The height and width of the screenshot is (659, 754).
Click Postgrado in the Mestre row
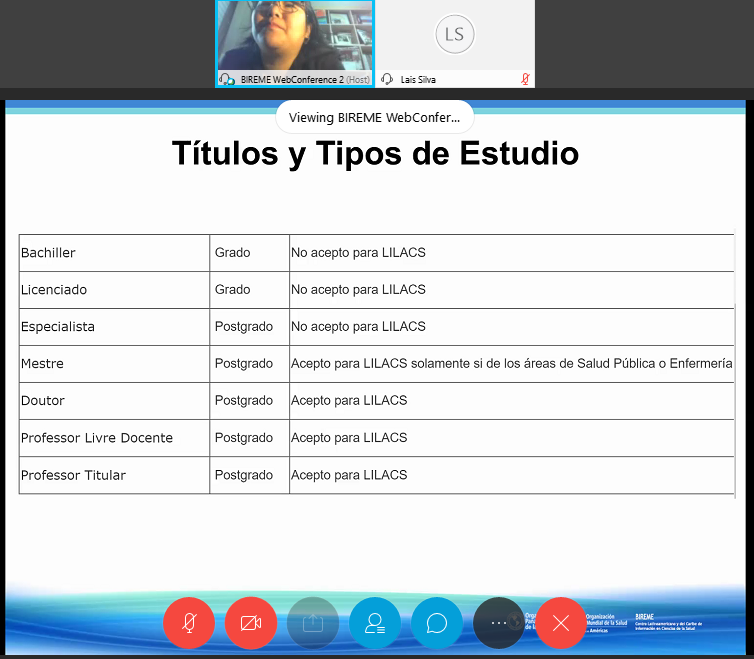tap(244, 364)
